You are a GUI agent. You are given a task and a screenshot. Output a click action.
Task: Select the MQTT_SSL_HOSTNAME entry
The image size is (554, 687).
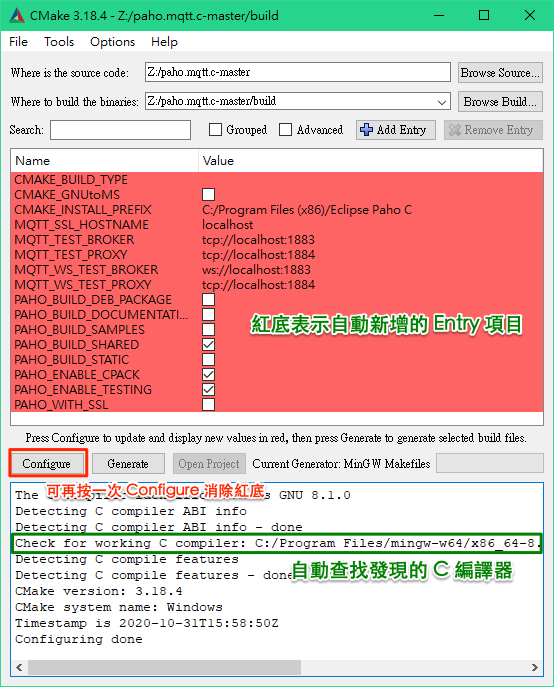[82, 225]
